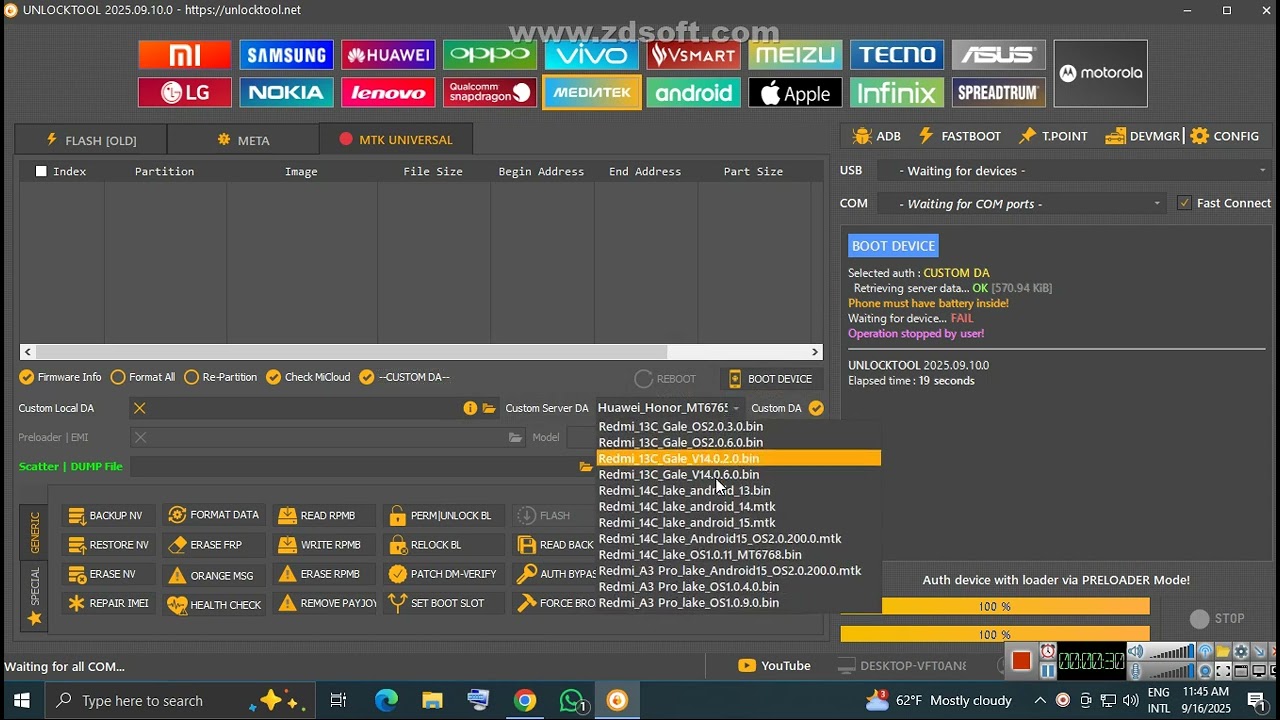The width and height of the screenshot is (1280, 720).
Task: Toggle the Check MiCloud checkbox
Action: tap(273, 377)
